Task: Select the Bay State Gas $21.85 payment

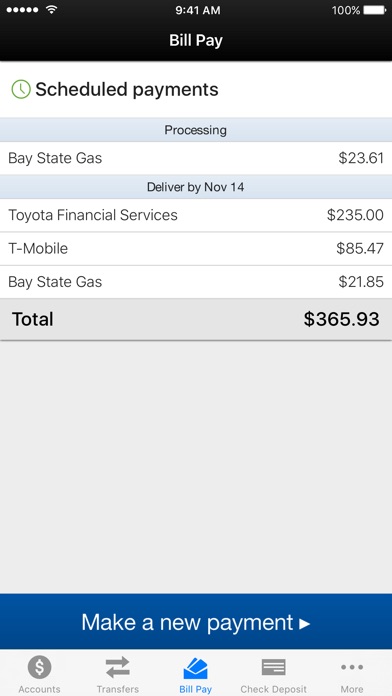Action: (x=196, y=282)
